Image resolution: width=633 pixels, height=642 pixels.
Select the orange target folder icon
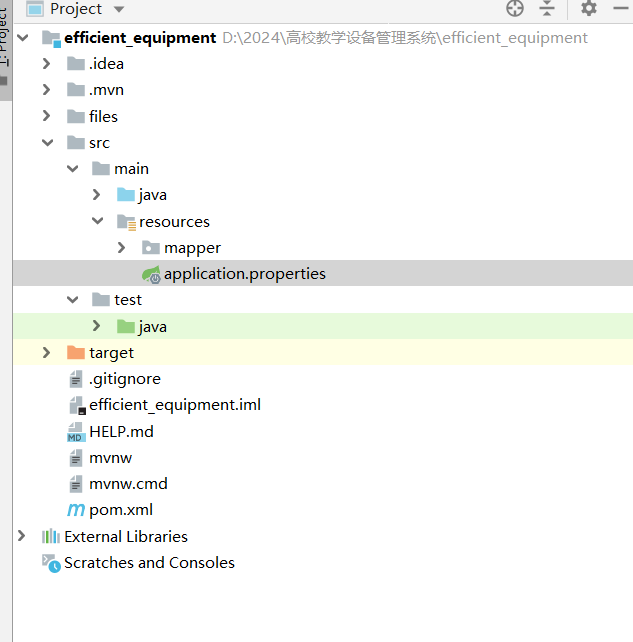(x=75, y=353)
